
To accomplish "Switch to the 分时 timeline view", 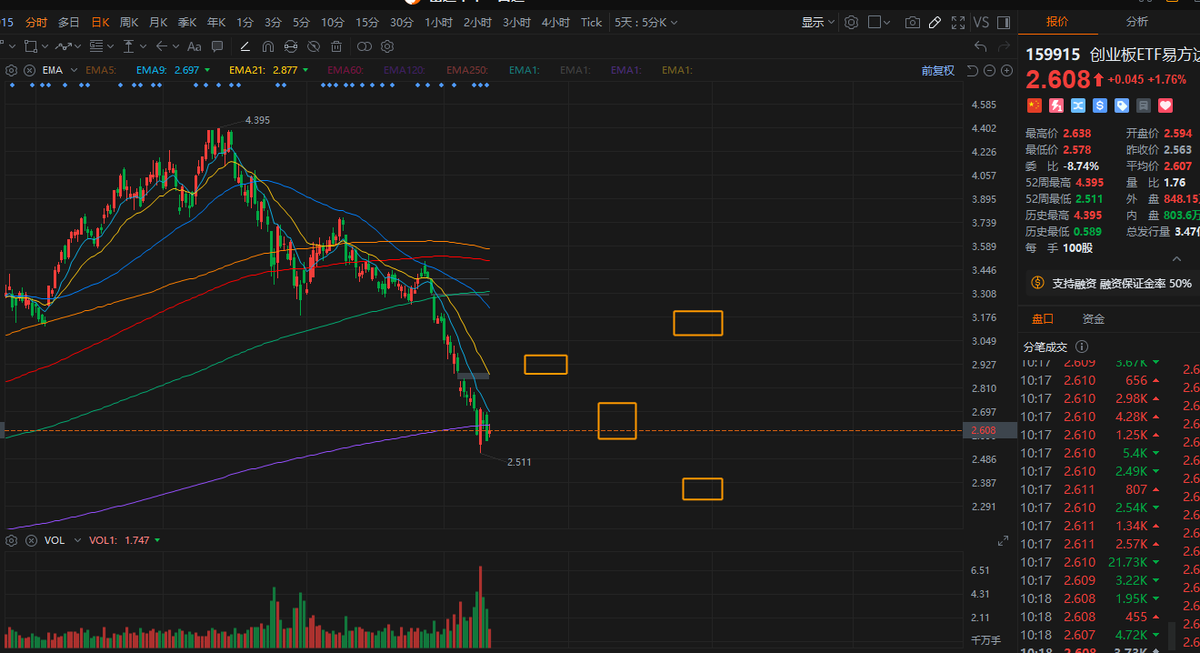I will pos(36,22).
